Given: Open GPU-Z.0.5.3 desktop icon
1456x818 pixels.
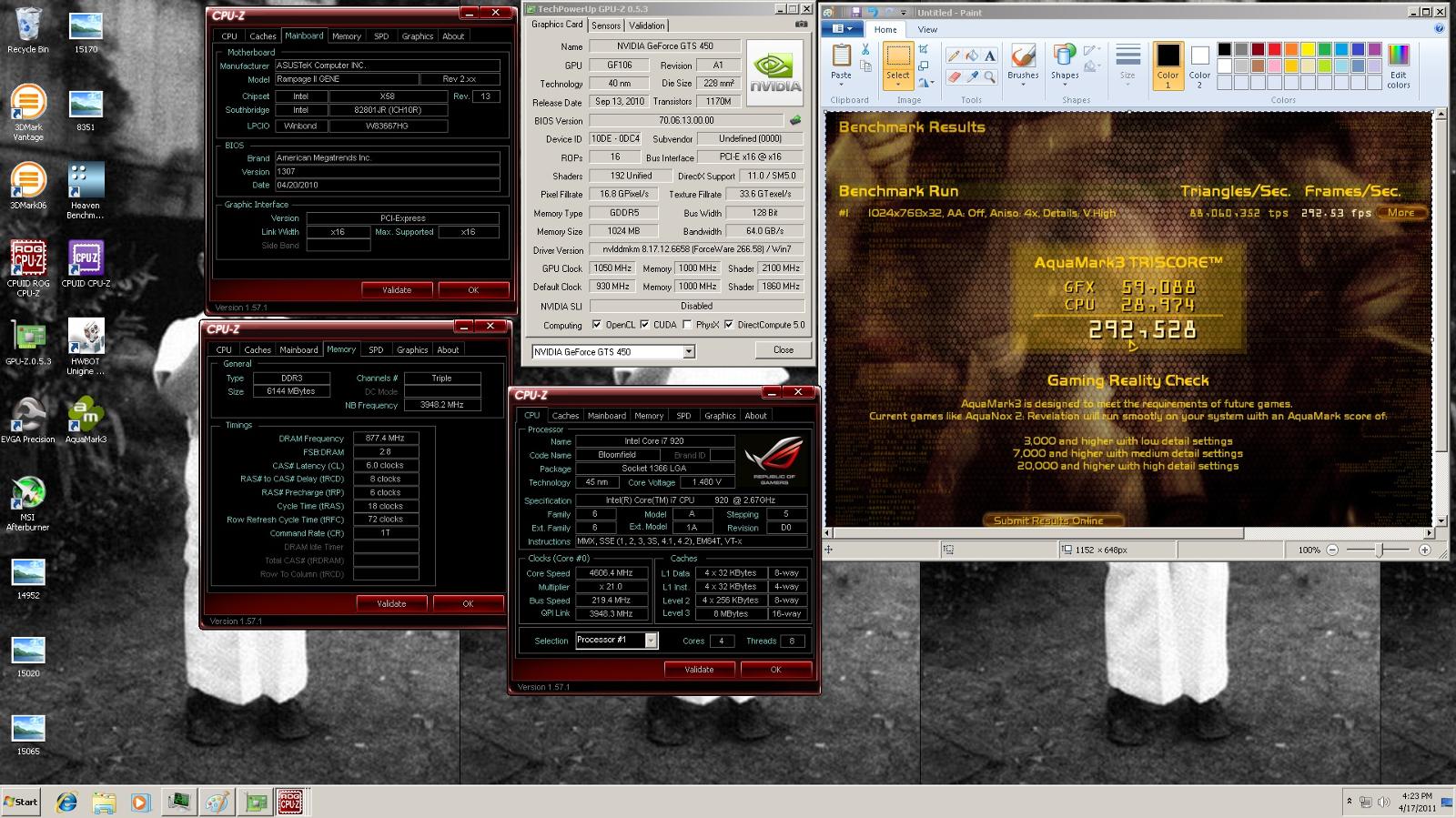Looking at the screenshot, I should (x=28, y=343).
